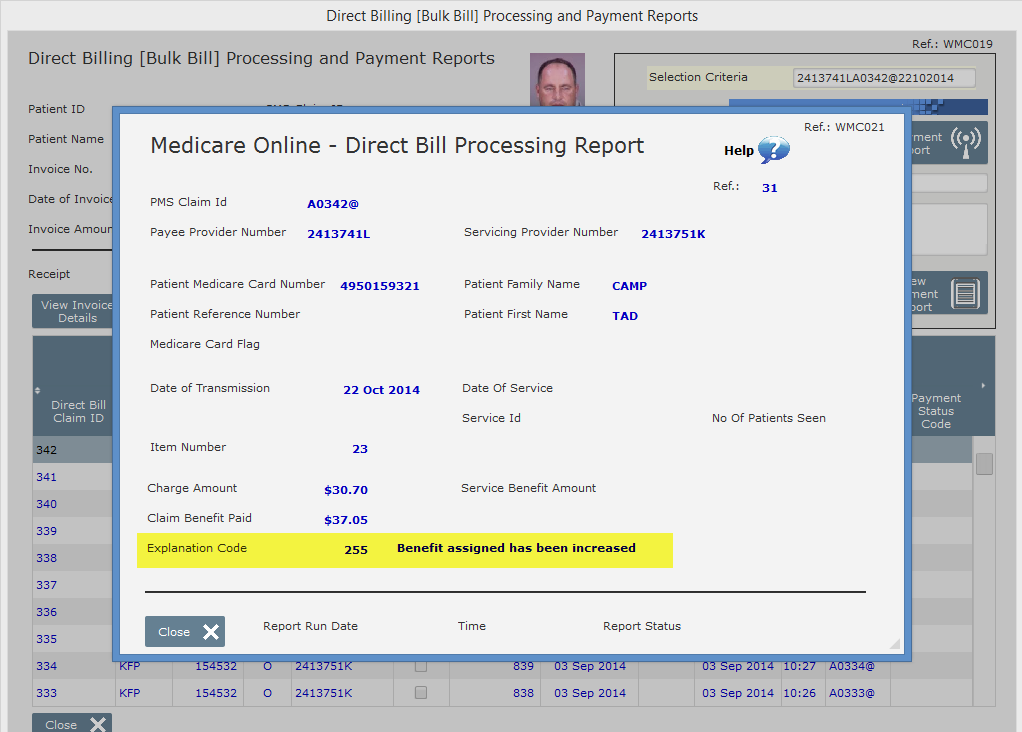Screen dimensions: 1022x732
Task: Click Payee Provider Number 2413741L
Action: [x=338, y=234]
